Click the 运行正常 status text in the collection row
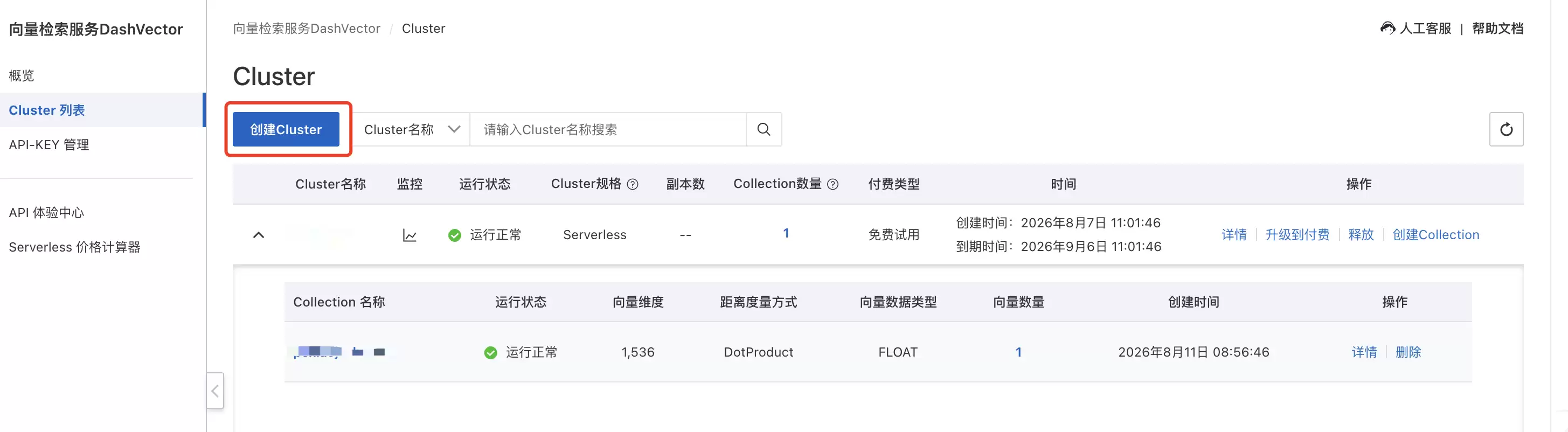The width and height of the screenshot is (1568, 432). pos(531,352)
